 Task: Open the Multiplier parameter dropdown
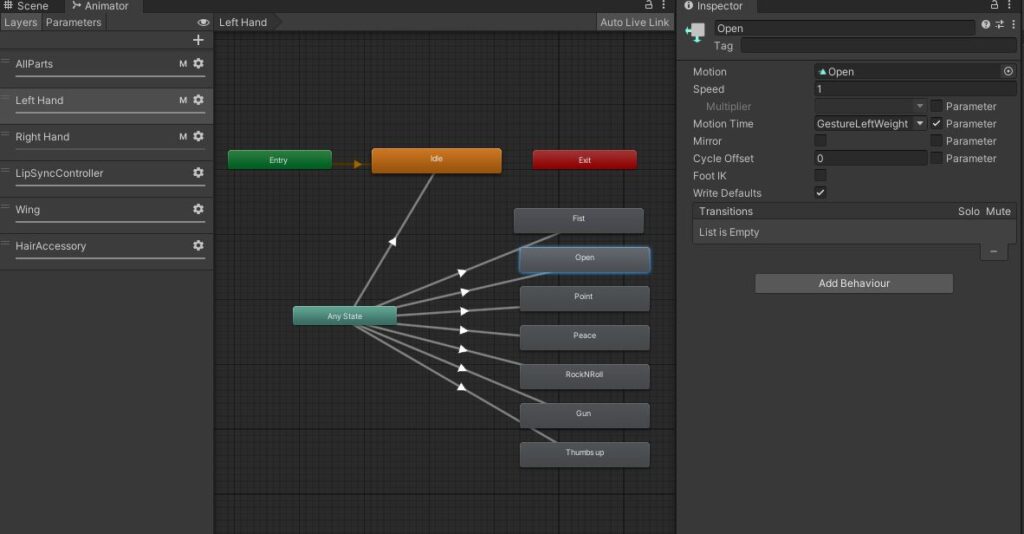pyautogui.click(x=870, y=106)
